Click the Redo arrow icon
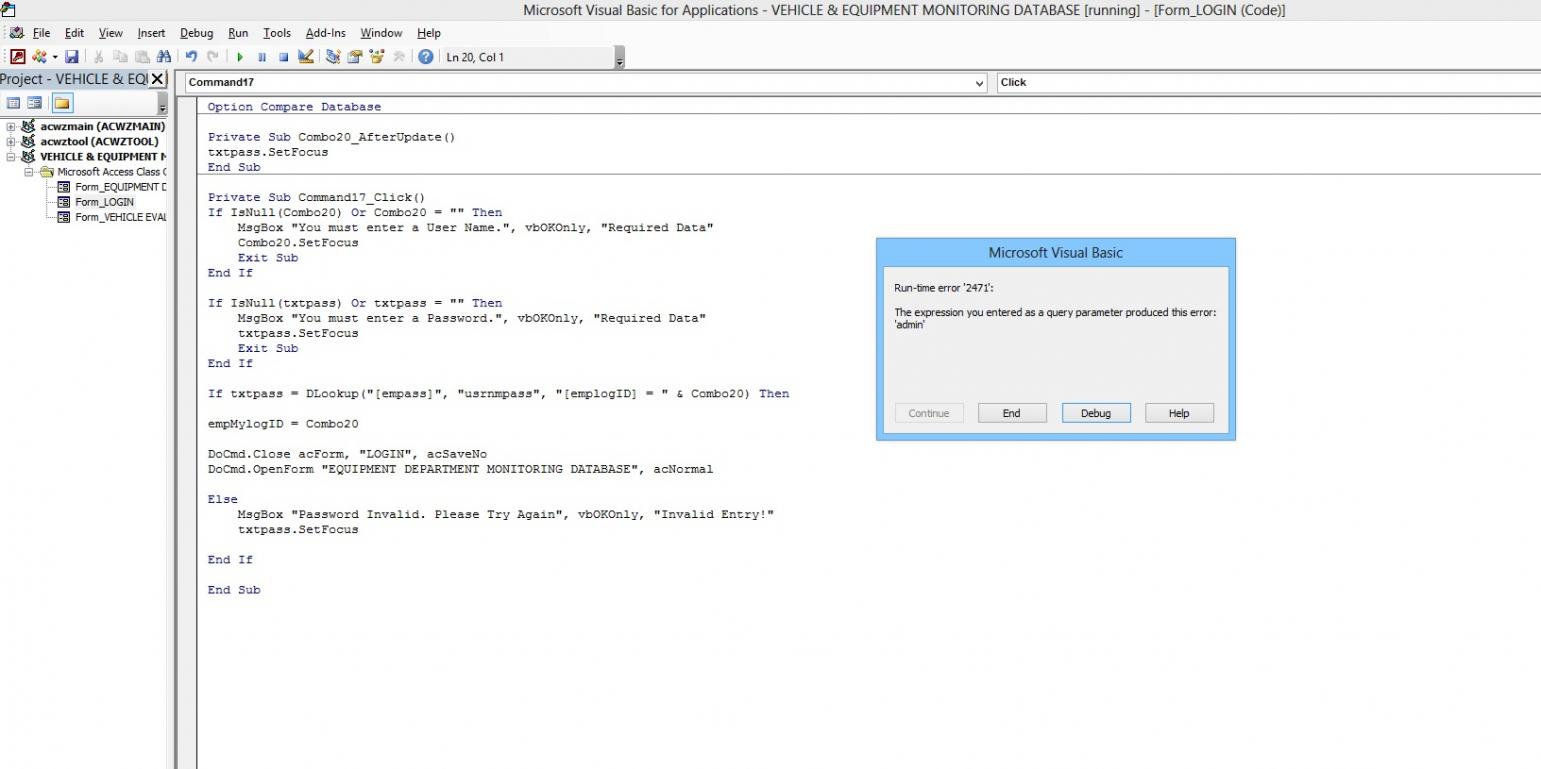Screen dimensions: 1541x769 212,57
